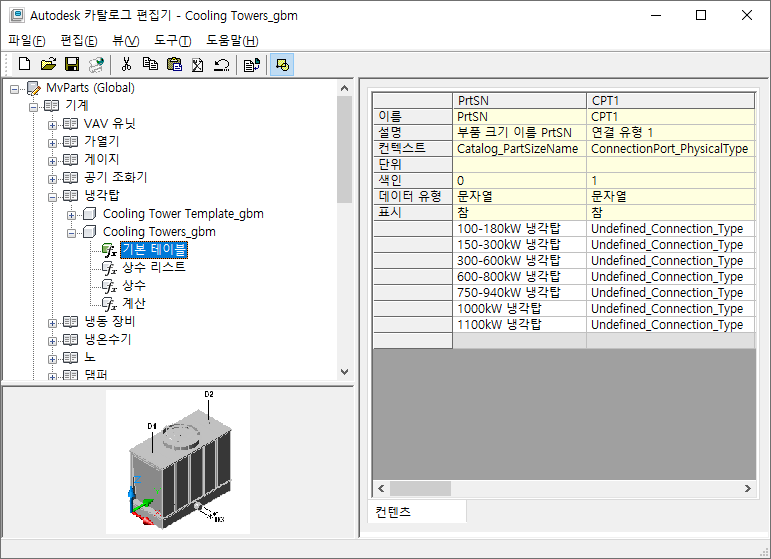771x559 pixels.
Task: Click the cooling tower preview image
Action: (178, 462)
